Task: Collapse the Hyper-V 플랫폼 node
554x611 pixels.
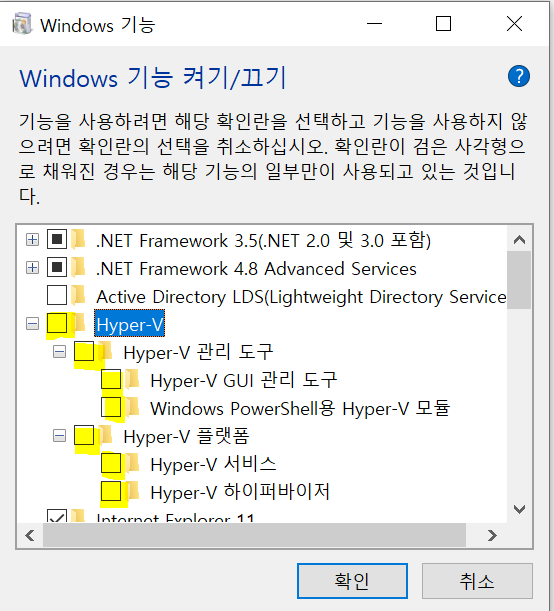Action: click(59, 436)
